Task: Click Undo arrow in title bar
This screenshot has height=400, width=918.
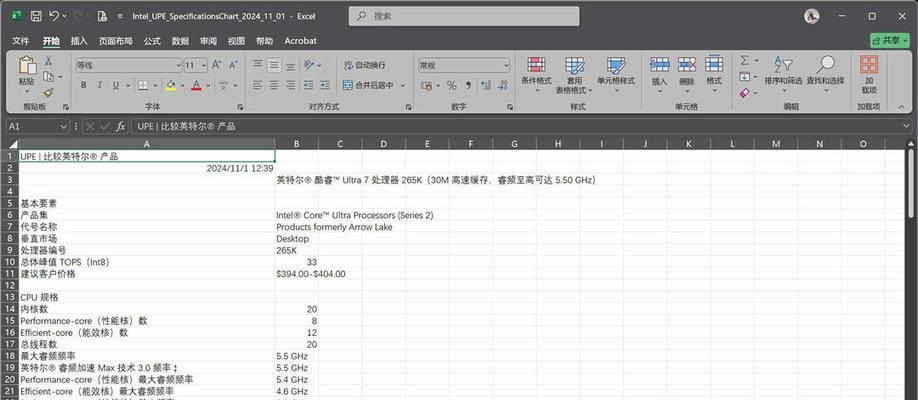Action: coord(54,16)
